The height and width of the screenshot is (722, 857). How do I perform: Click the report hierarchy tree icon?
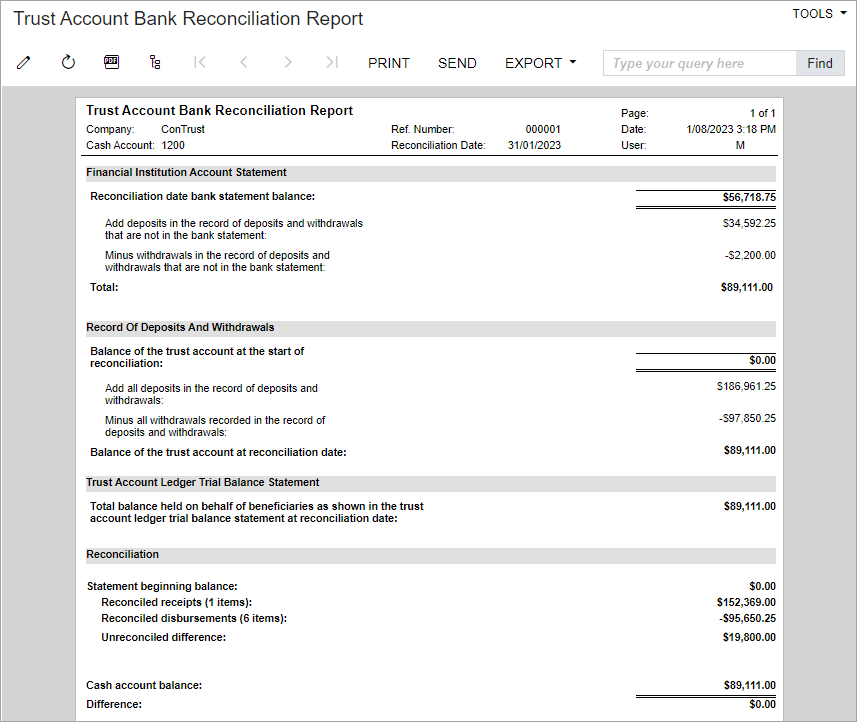[155, 62]
